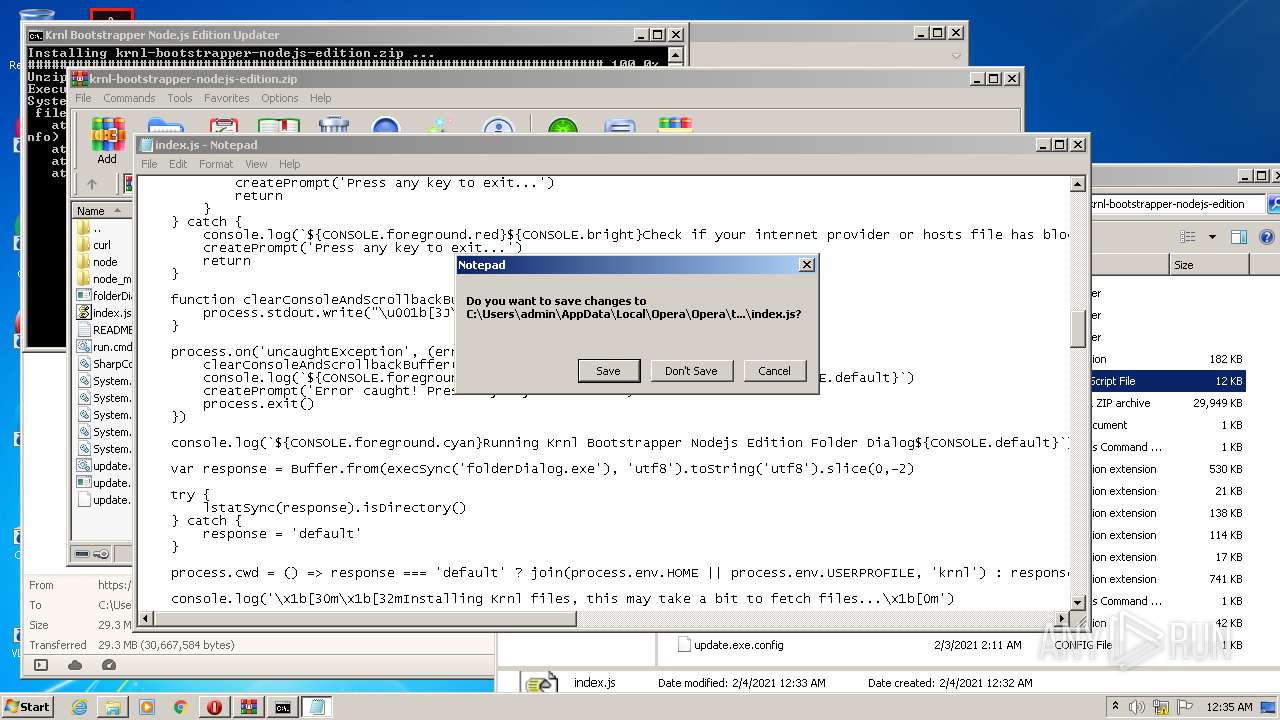Switch to WinRAR from the taskbar
This screenshot has width=1280, height=720.
248,707
